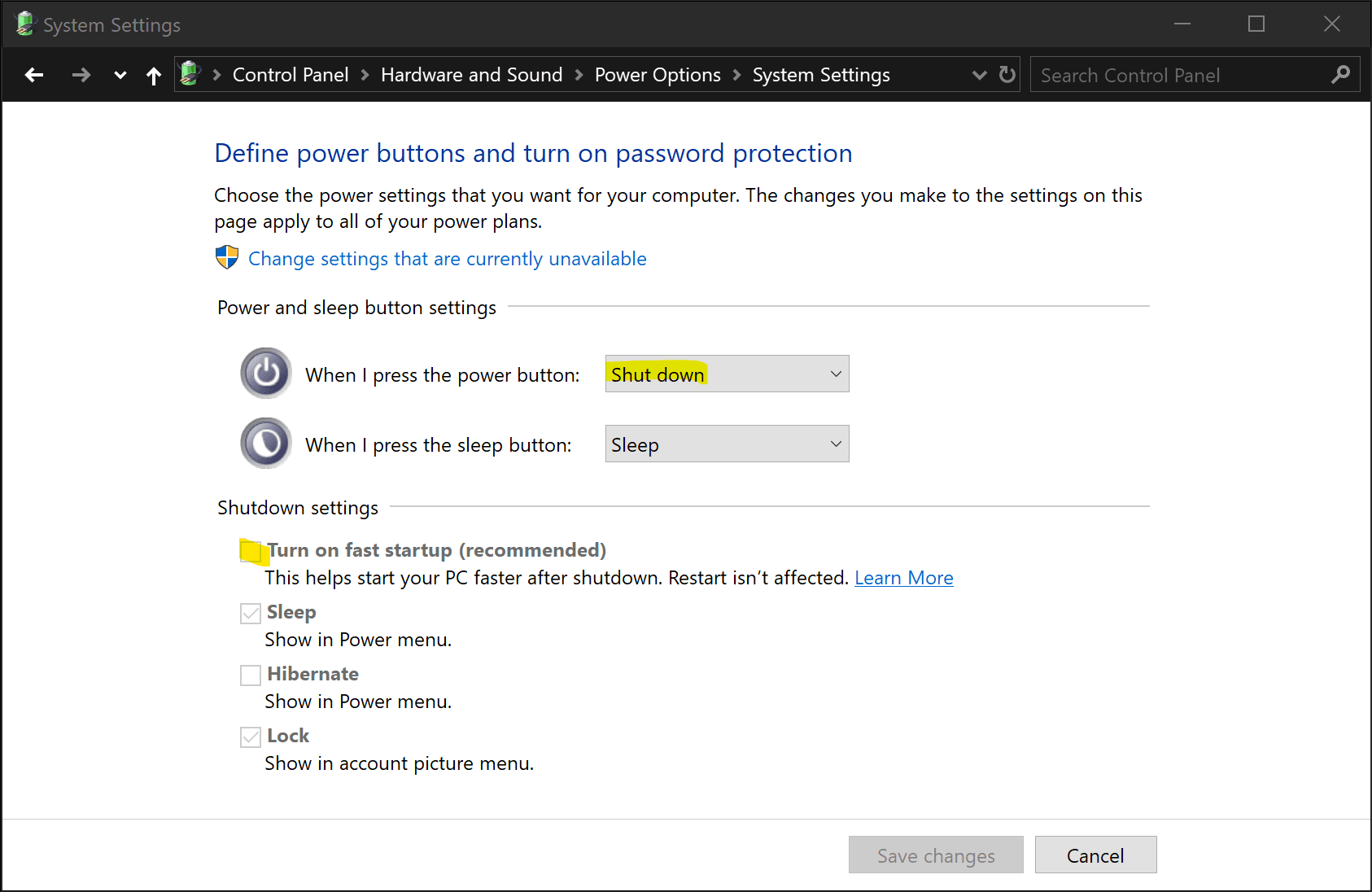Image resolution: width=1372 pixels, height=892 pixels.
Task: Toggle the Sleep power menu checkbox
Action: [251, 614]
